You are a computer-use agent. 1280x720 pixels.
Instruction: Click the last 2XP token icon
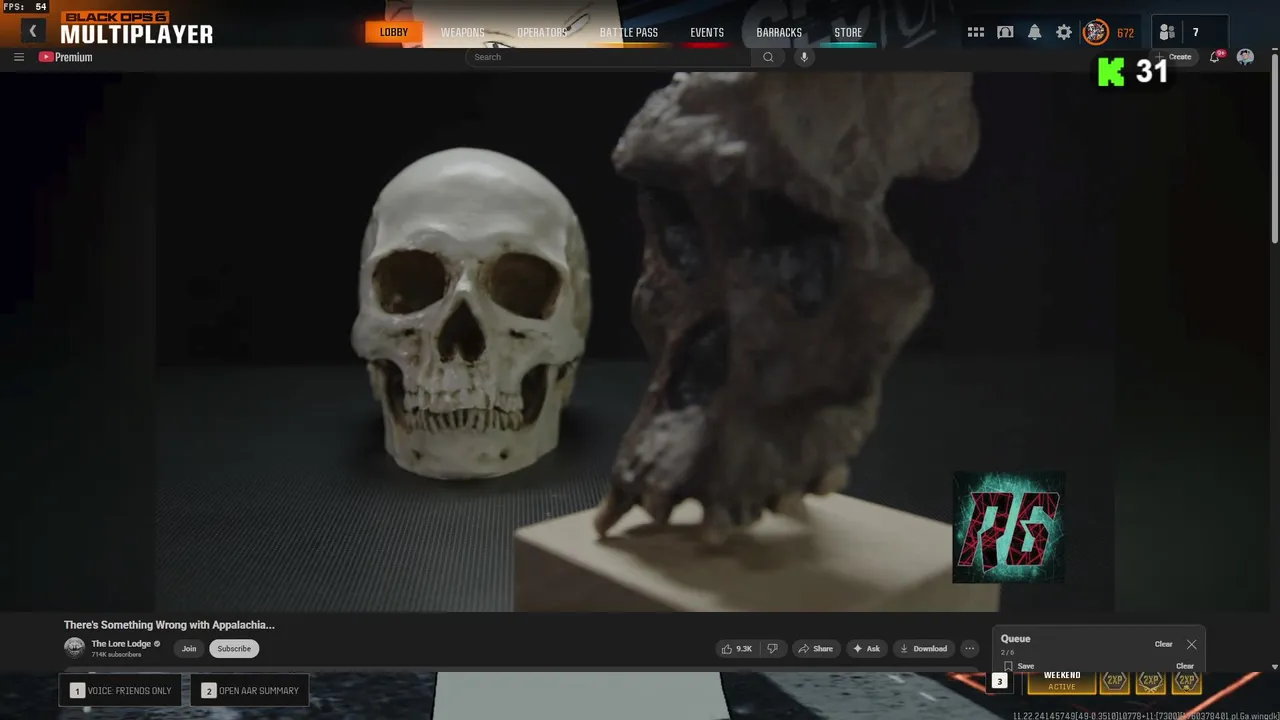1186,681
